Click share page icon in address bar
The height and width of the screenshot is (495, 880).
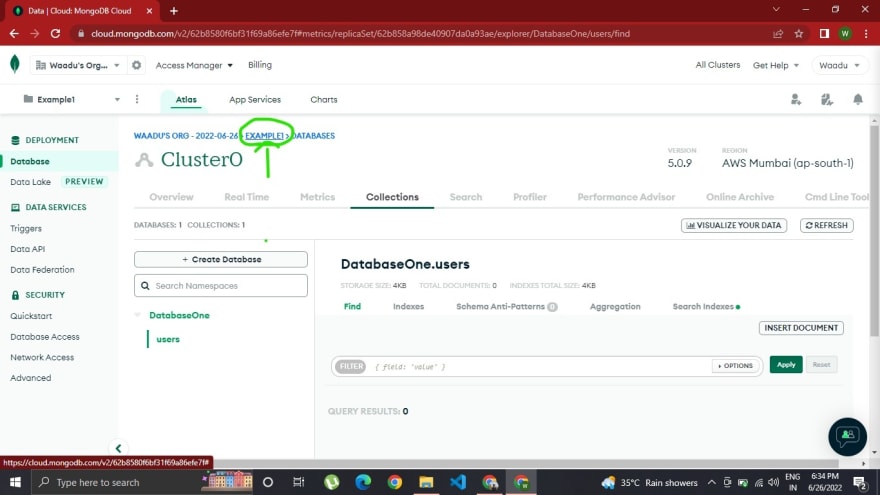[x=778, y=34]
